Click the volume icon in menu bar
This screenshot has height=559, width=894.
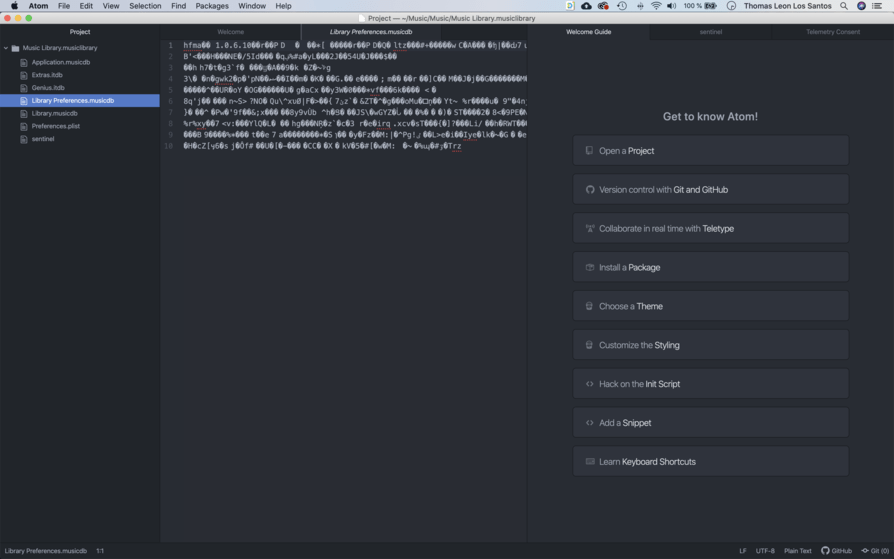(672, 6)
